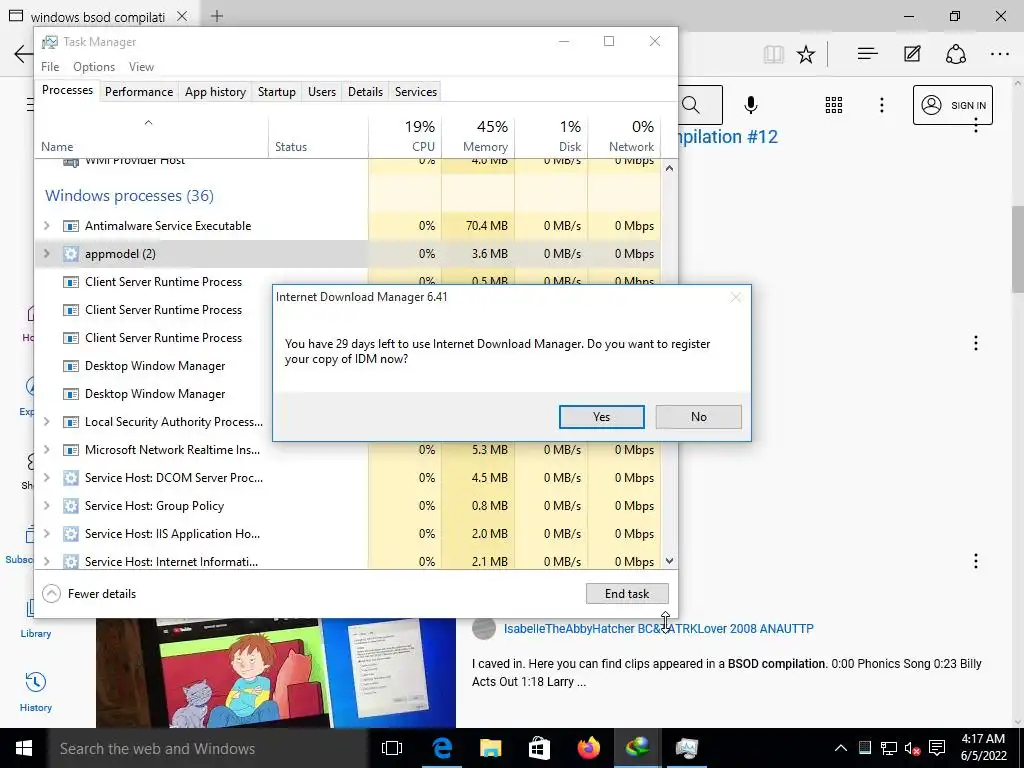The width and height of the screenshot is (1024, 768).
Task: Open Edge More actions ellipsis
Action: (x=1000, y=54)
